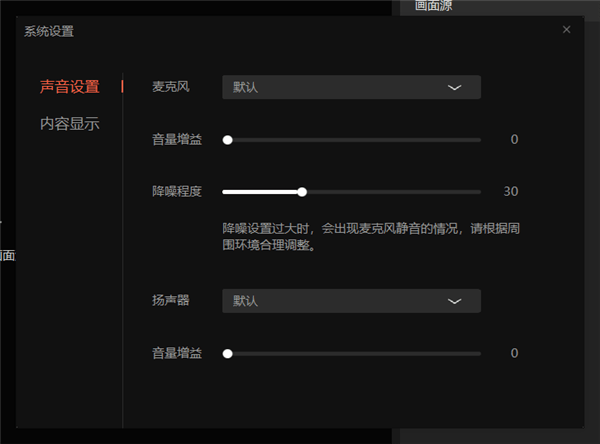Click the chevron arrow in 扬声器 dropdown
600x444 pixels.
(454, 301)
